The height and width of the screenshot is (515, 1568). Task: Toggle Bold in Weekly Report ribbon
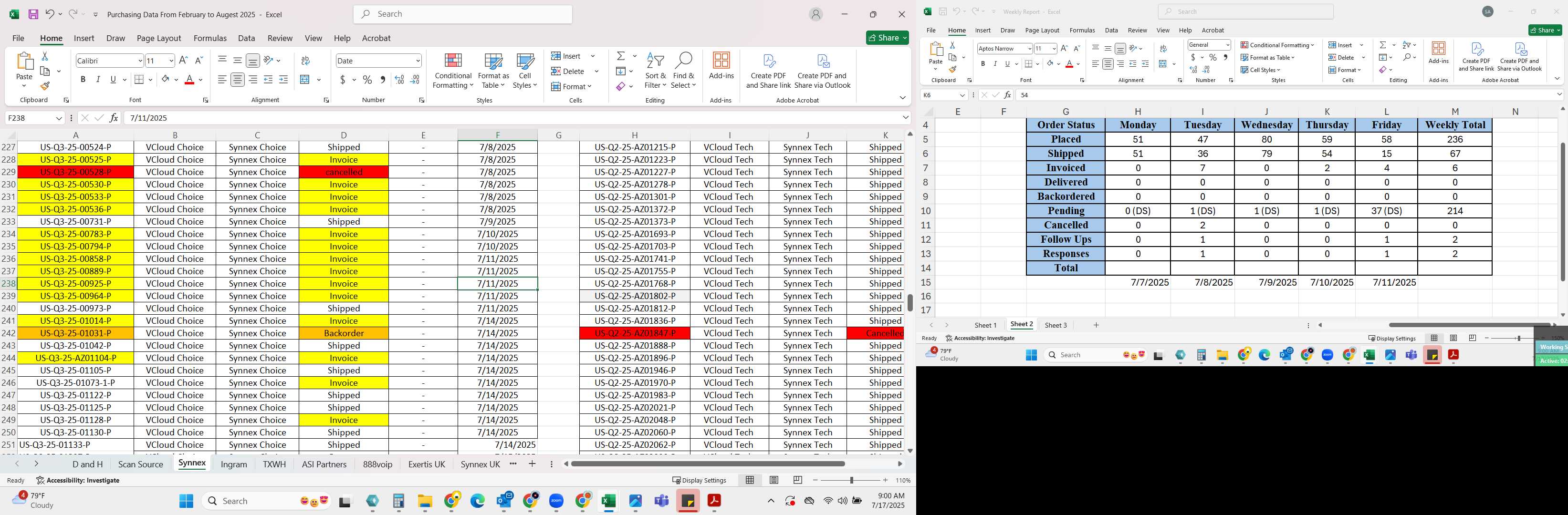[983, 64]
